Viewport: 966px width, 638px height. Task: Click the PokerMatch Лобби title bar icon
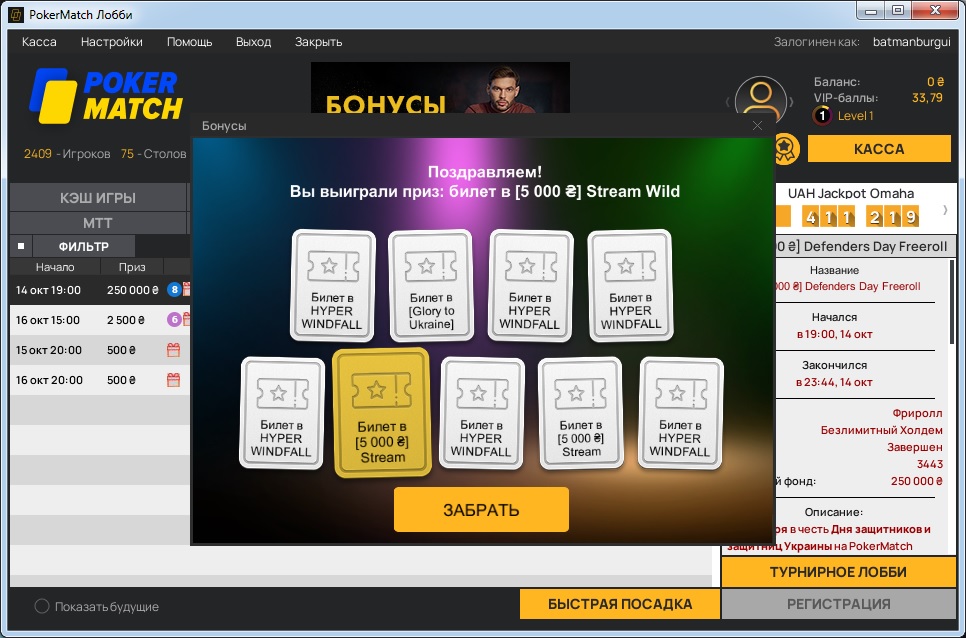coord(16,14)
